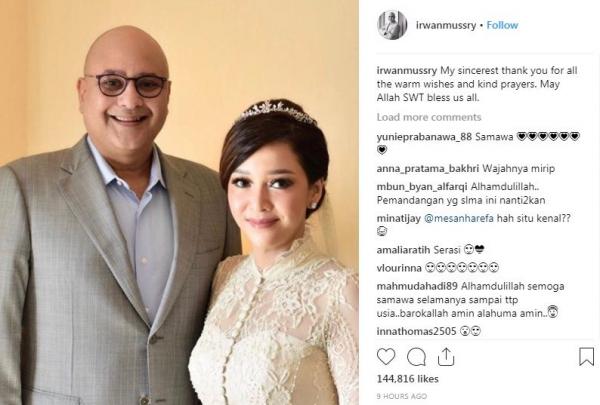
Task: Share the post using the upload arrow icon
Action: [446, 357]
